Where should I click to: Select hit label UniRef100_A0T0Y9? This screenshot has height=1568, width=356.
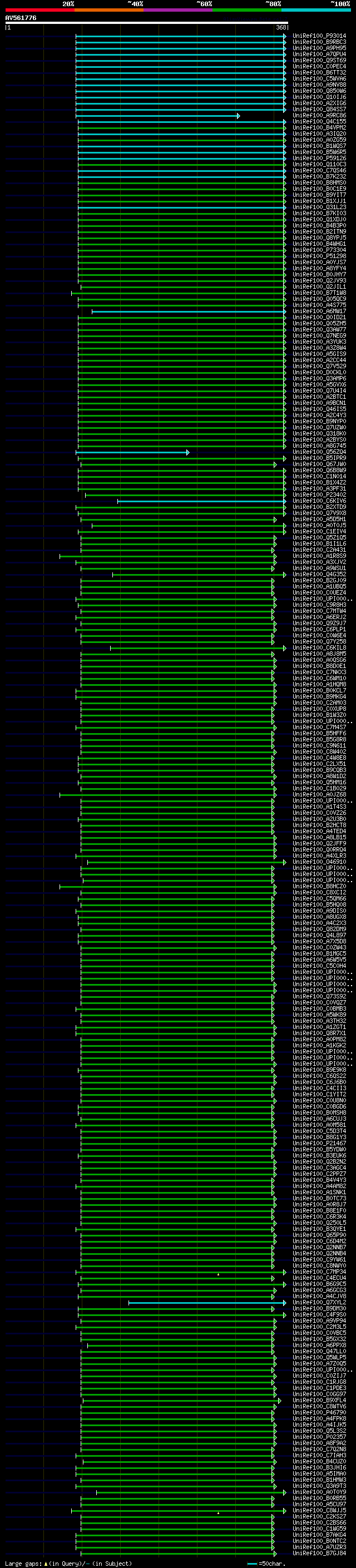click(x=319, y=1492)
